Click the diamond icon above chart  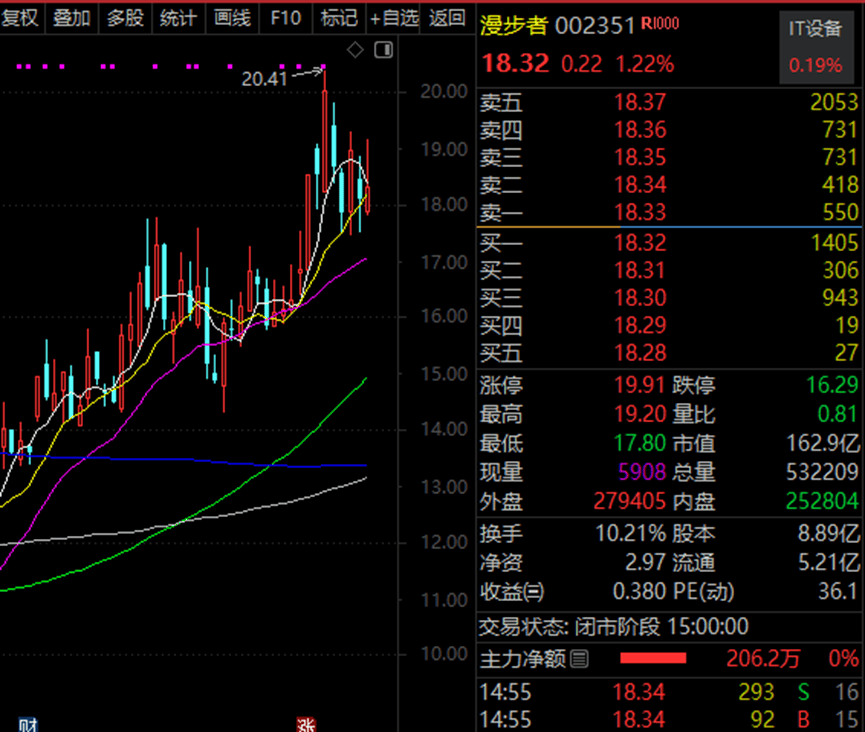coord(355,50)
